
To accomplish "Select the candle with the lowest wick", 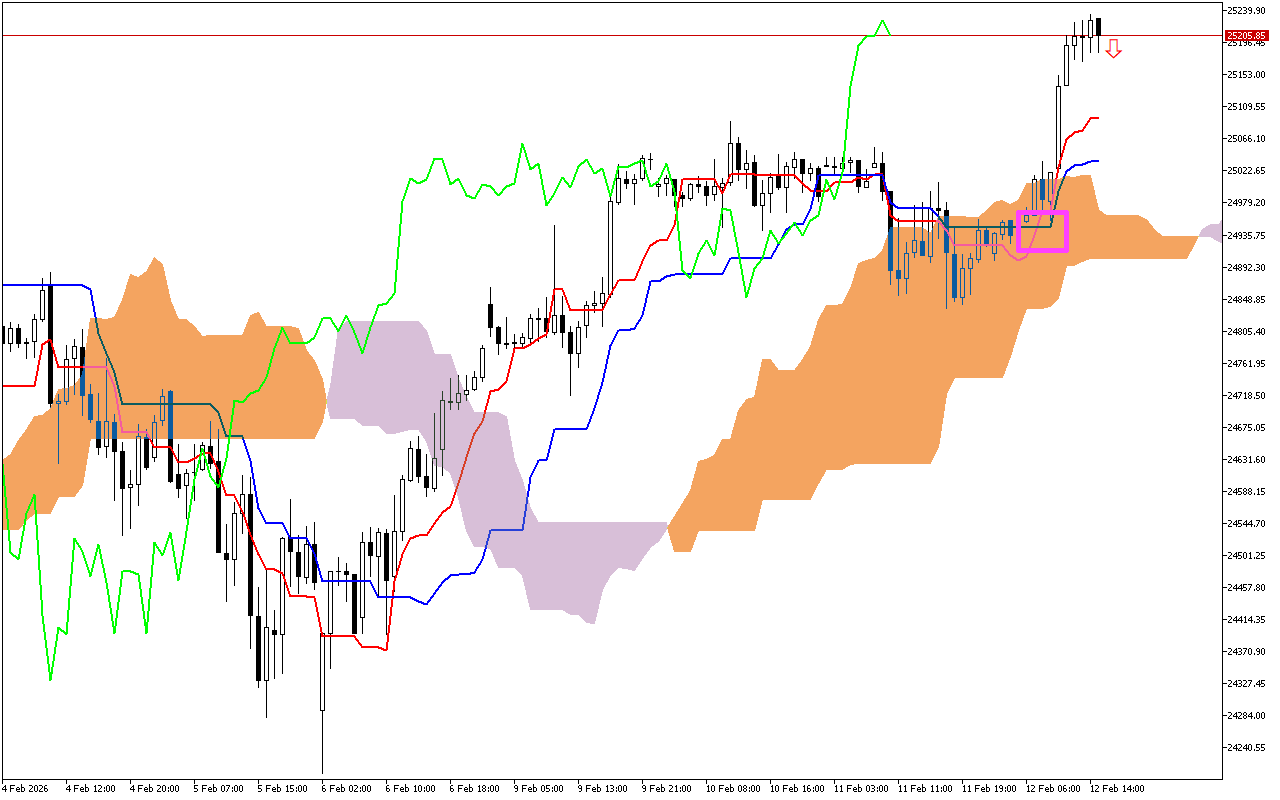I will coord(322,700).
